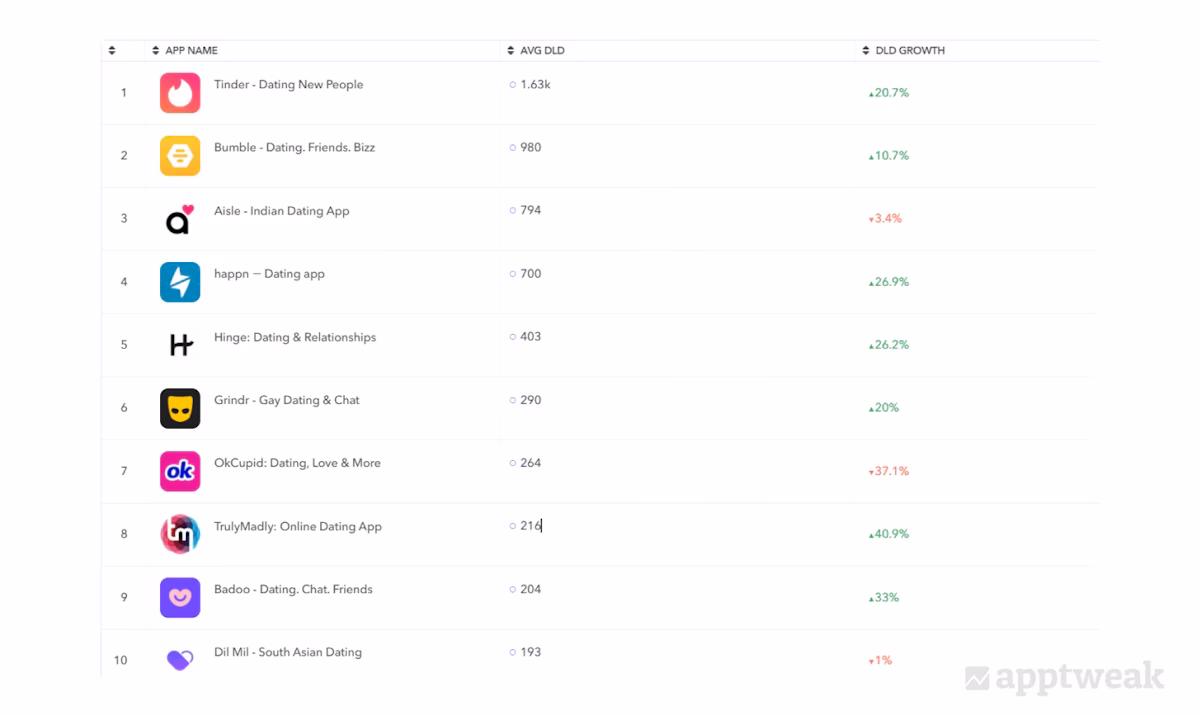Select the Grindr mask icon
The width and height of the screenshot is (1200, 716).
click(x=180, y=408)
